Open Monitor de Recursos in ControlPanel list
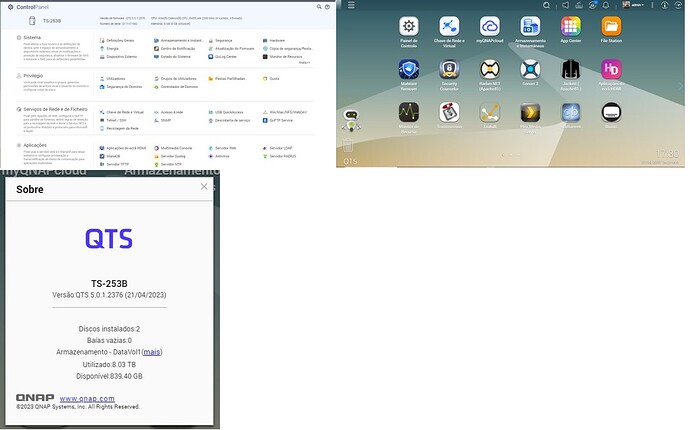The height and width of the screenshot is (430, 690). [x=283, y=57]
